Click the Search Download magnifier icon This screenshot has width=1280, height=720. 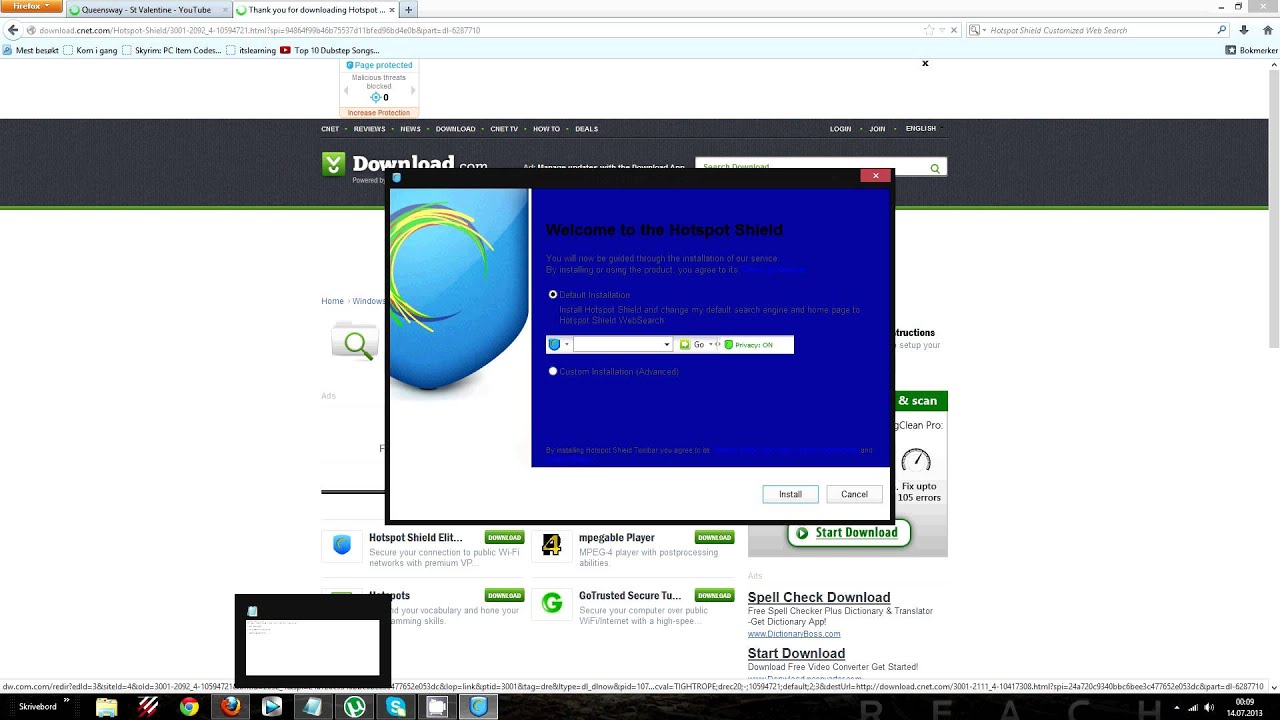(x=935, y=168)
